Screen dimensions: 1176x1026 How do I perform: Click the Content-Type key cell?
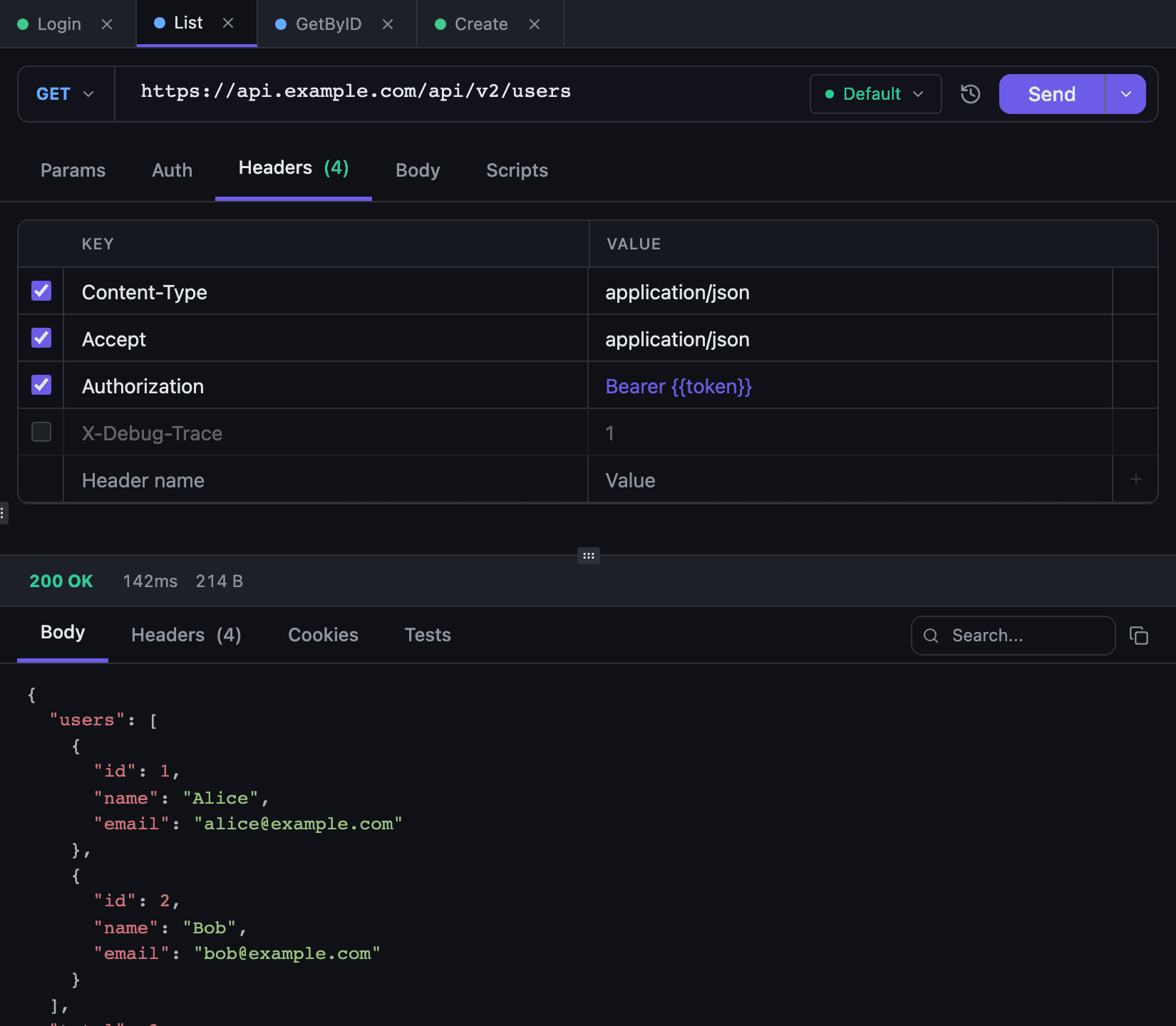[325, 291]
